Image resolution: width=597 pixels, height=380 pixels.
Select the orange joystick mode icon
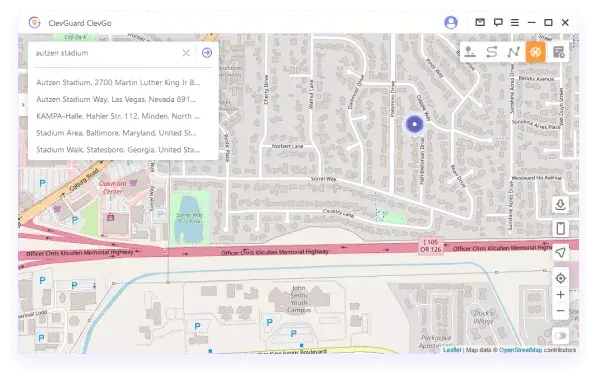pyautogui.click(x=535, y=52)
